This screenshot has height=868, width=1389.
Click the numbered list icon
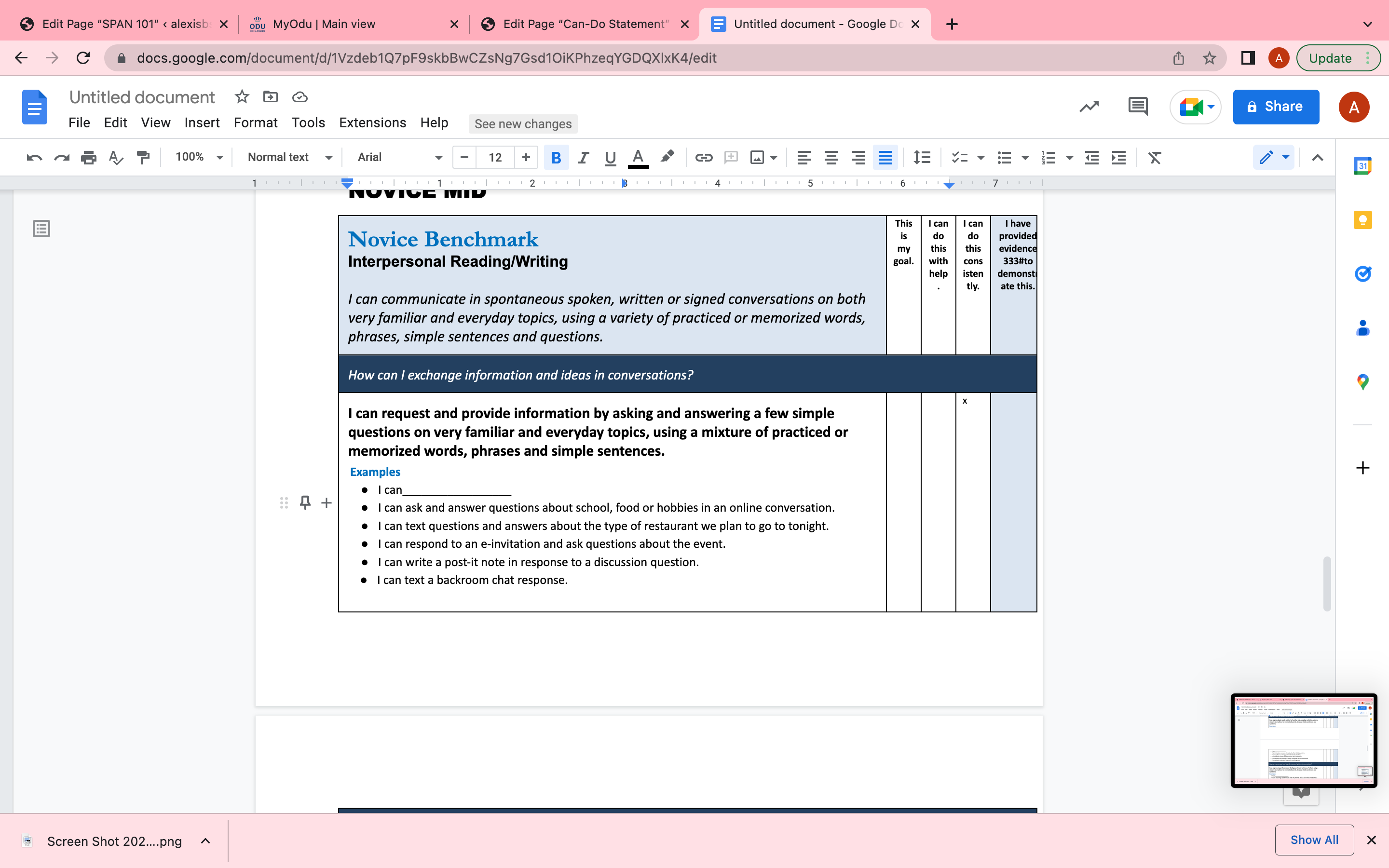[x=1049, y=157]
